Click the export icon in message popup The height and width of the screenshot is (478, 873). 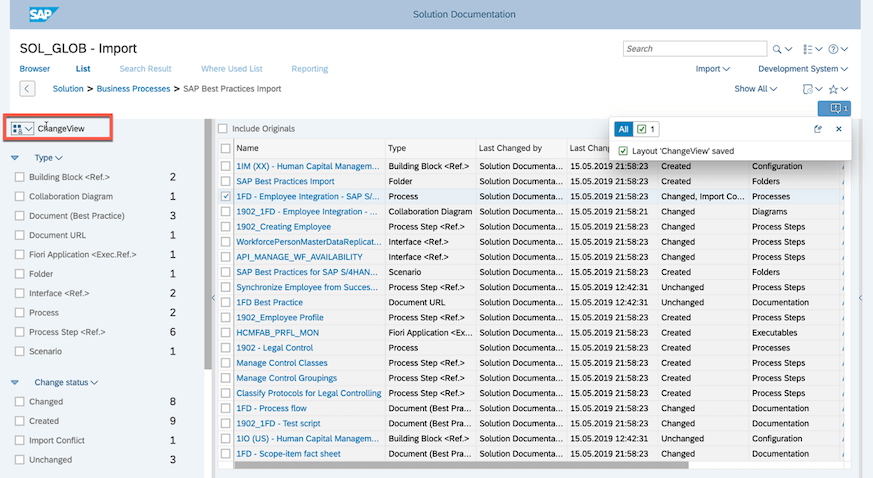[x=817, y=129]
